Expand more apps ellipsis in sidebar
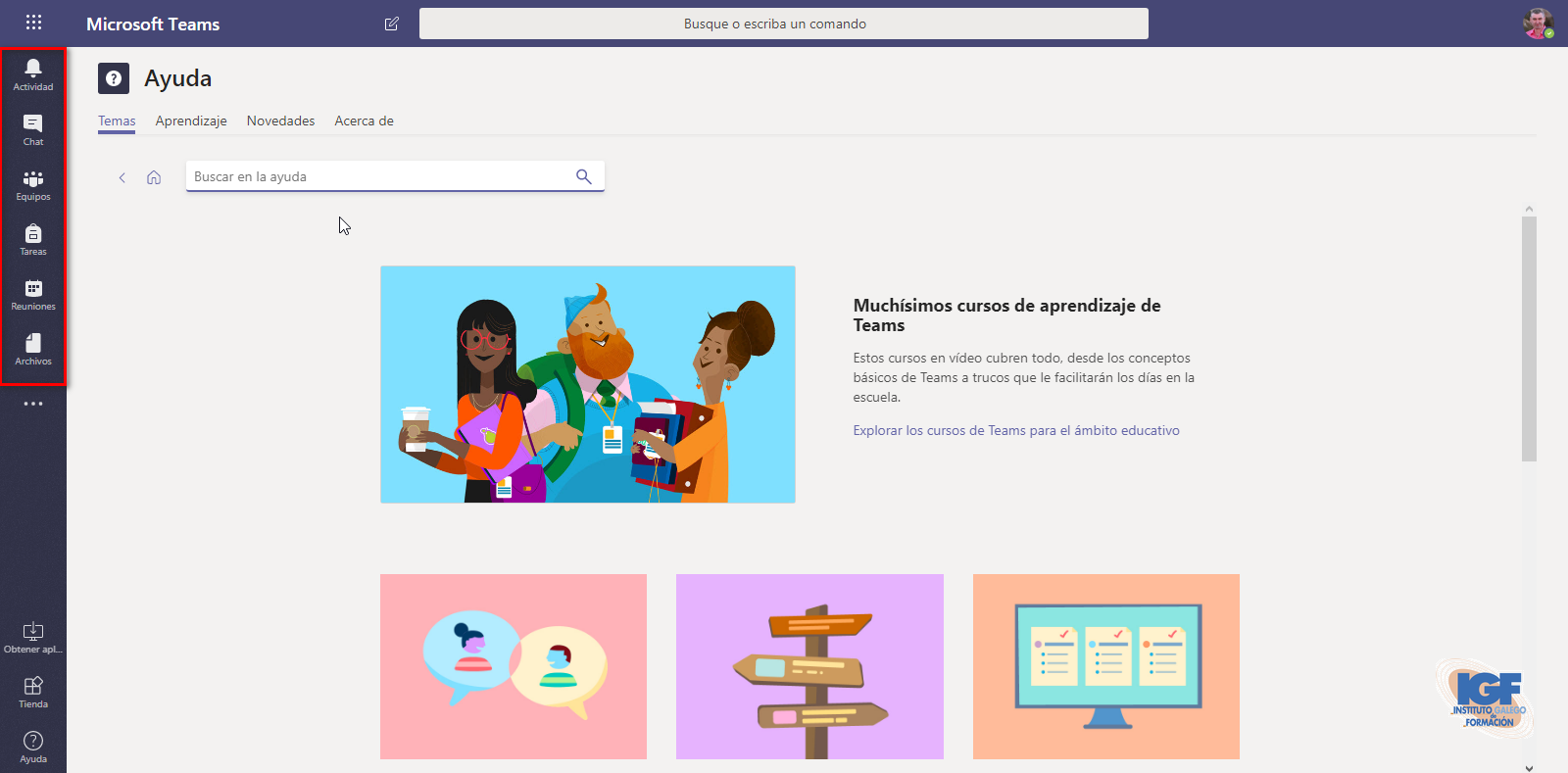The width and height of the screenshot is (1568, 773). click(x=33, y=404)
